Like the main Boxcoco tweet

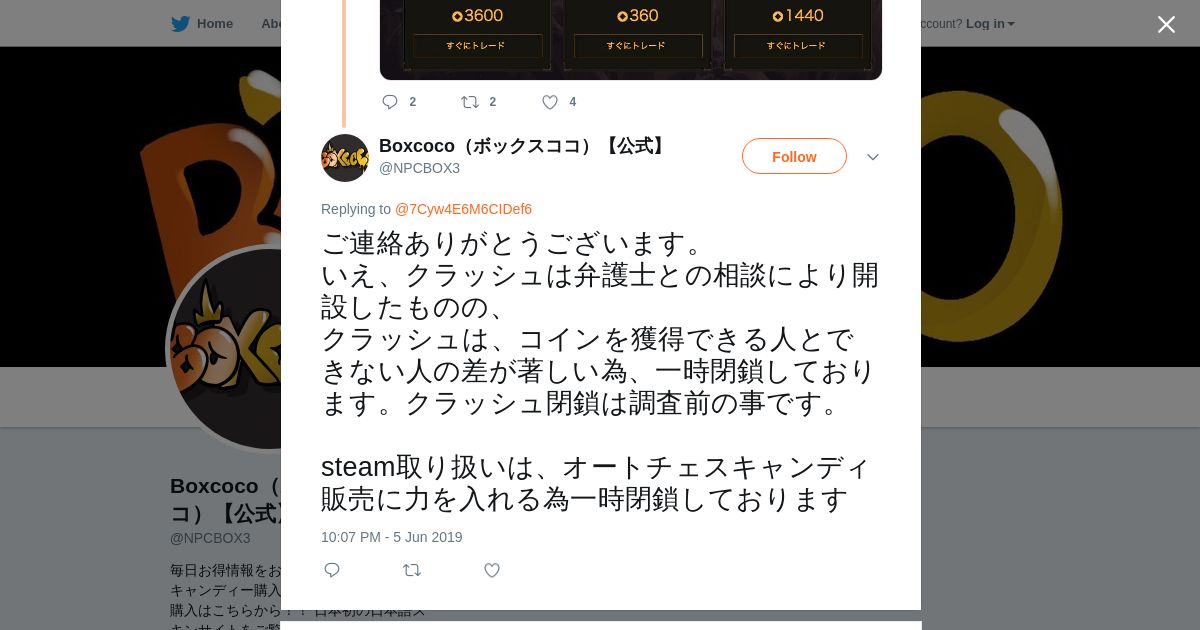(492, 570)
